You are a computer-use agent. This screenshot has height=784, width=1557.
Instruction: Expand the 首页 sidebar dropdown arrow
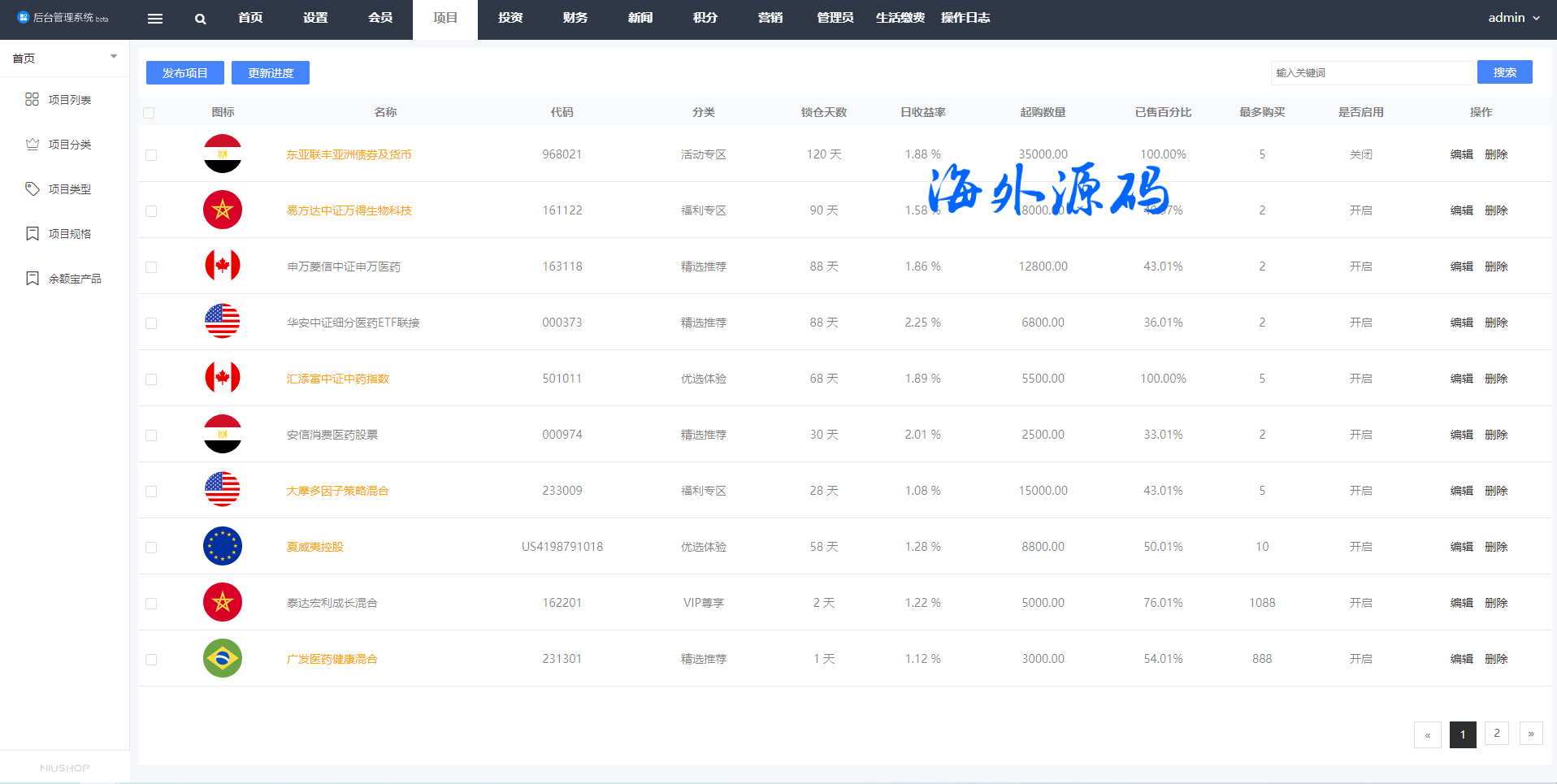click(114, 57)
